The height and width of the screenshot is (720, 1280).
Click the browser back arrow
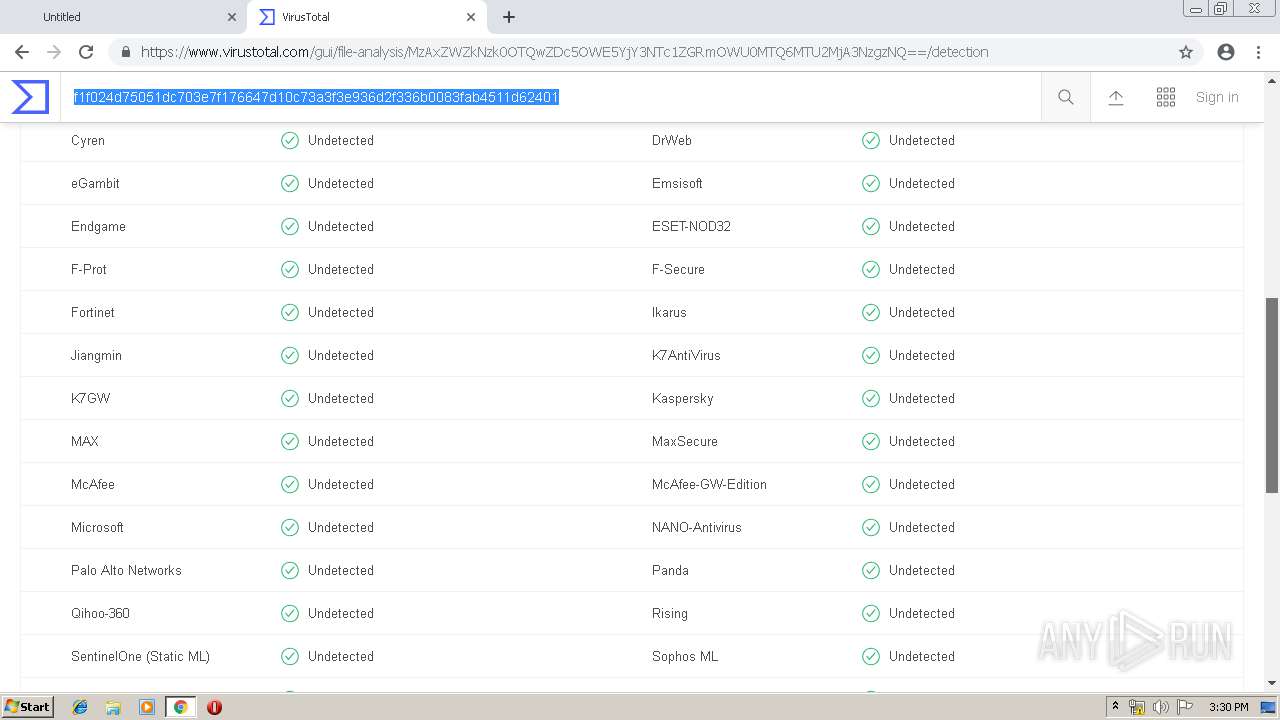pos(22,52)
